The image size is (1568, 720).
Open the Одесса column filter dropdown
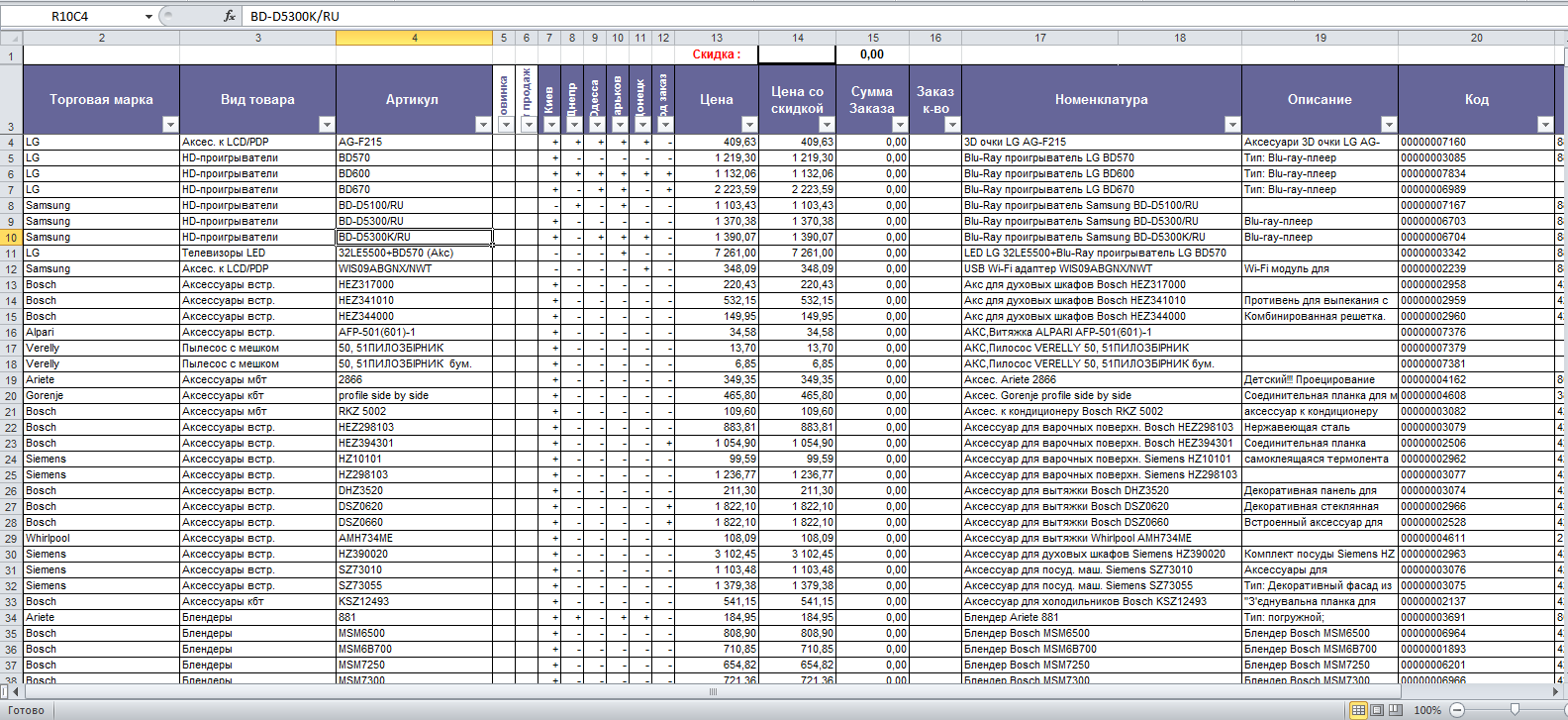coord(597,124)
